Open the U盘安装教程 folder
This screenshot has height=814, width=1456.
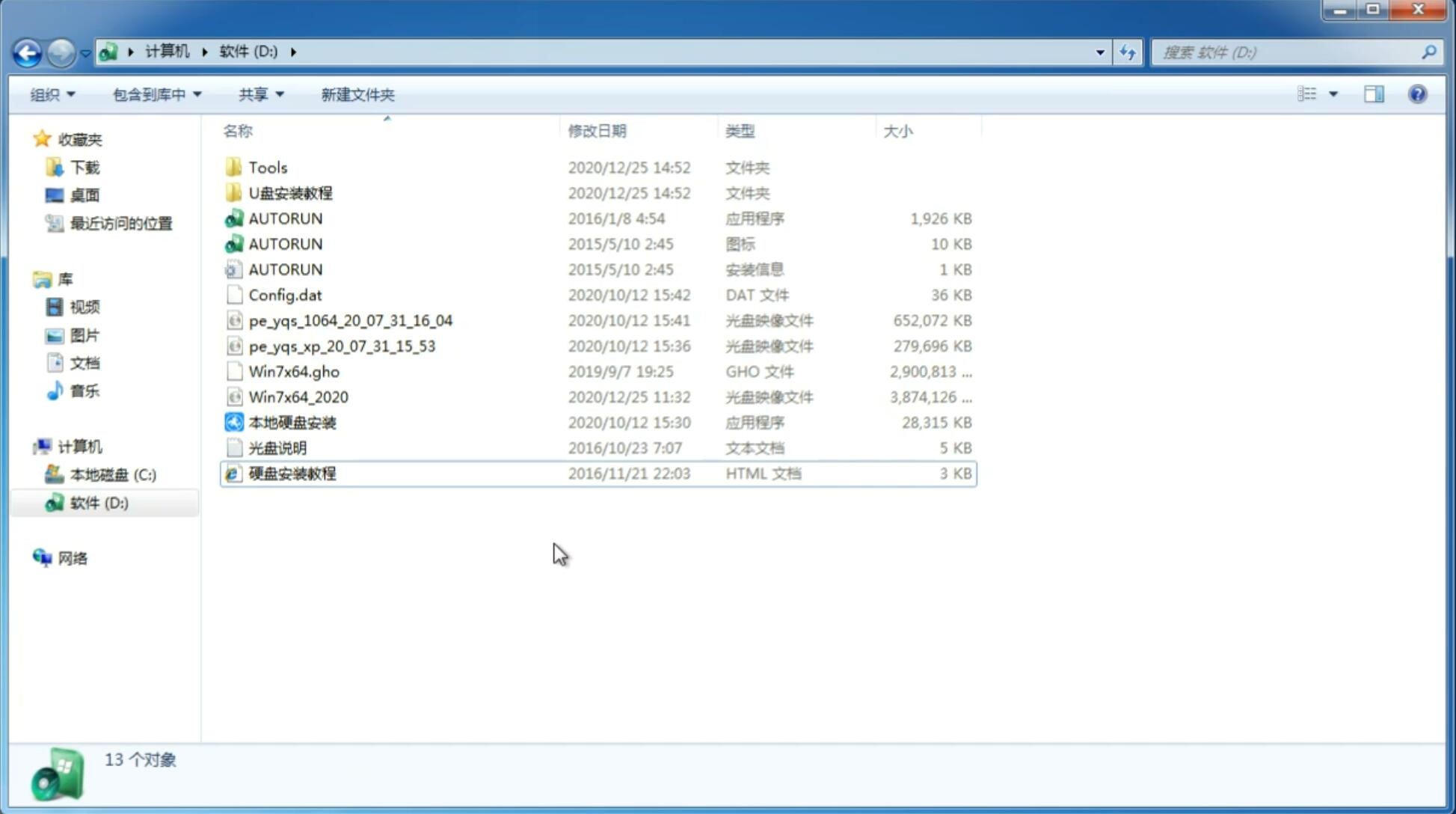point(290,192)
